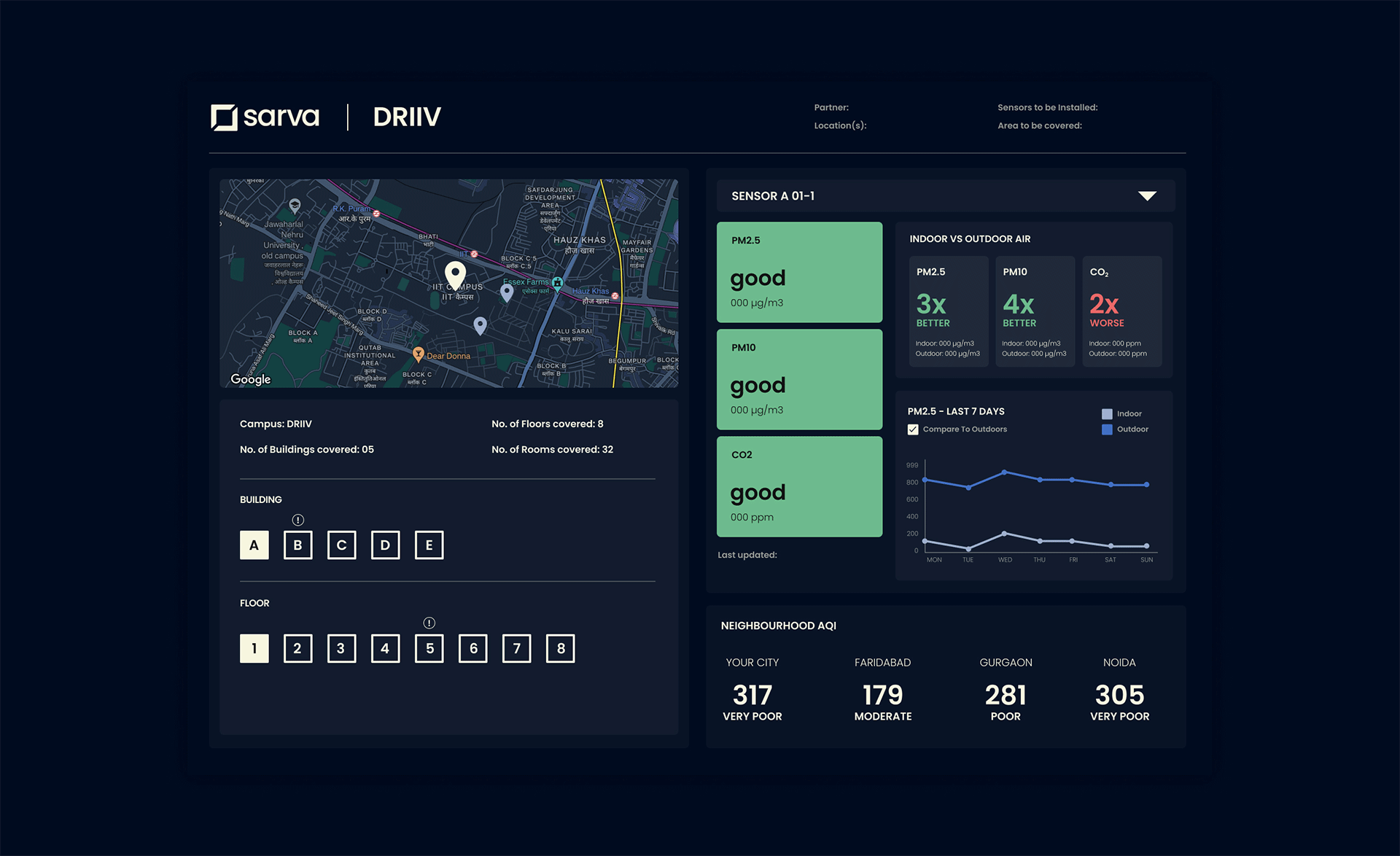Click the outdoor line SUN data point
Screen dimensions: 1400x856
1146,484
